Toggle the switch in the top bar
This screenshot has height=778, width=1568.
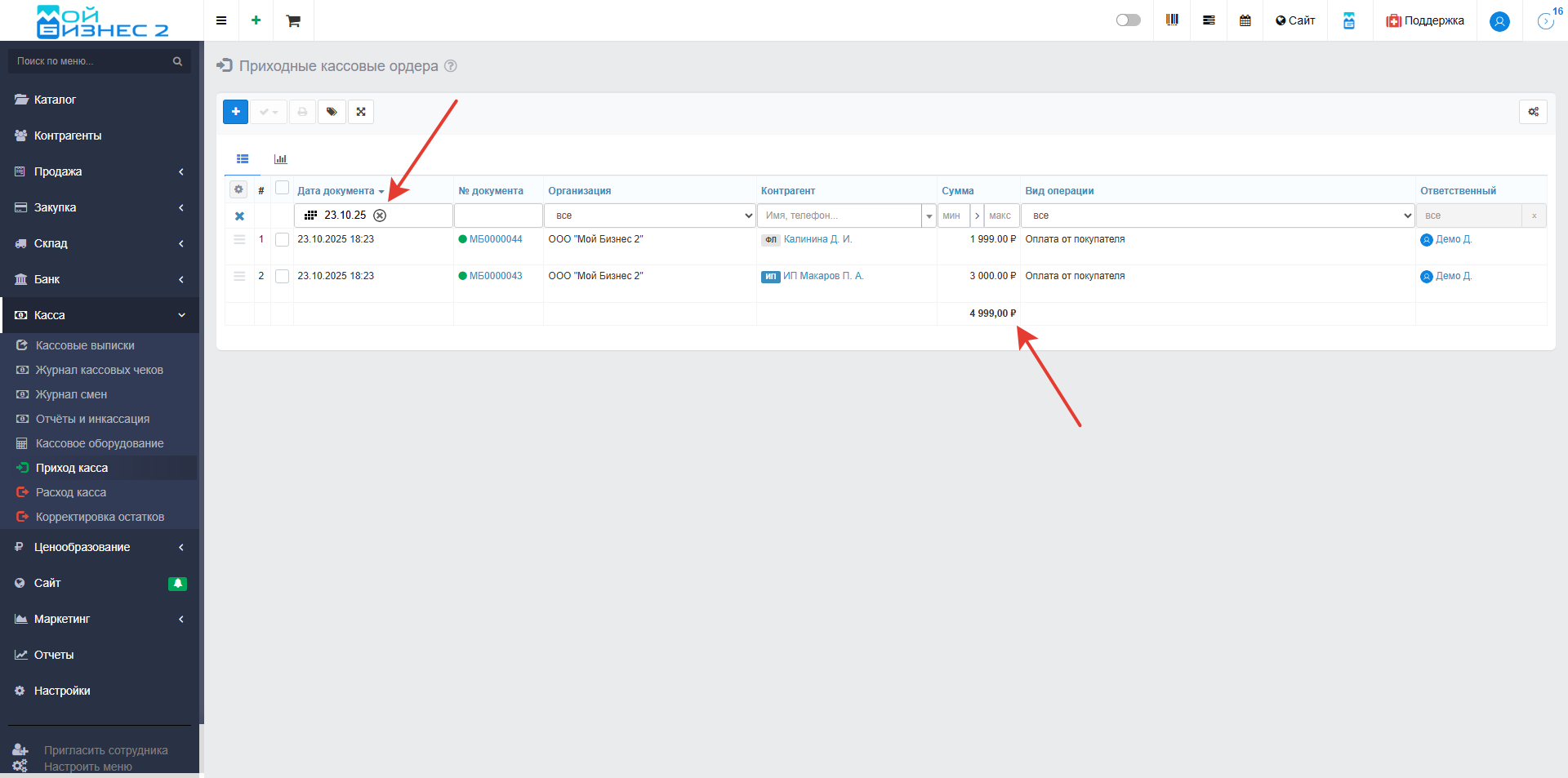tap(1128, 20)
